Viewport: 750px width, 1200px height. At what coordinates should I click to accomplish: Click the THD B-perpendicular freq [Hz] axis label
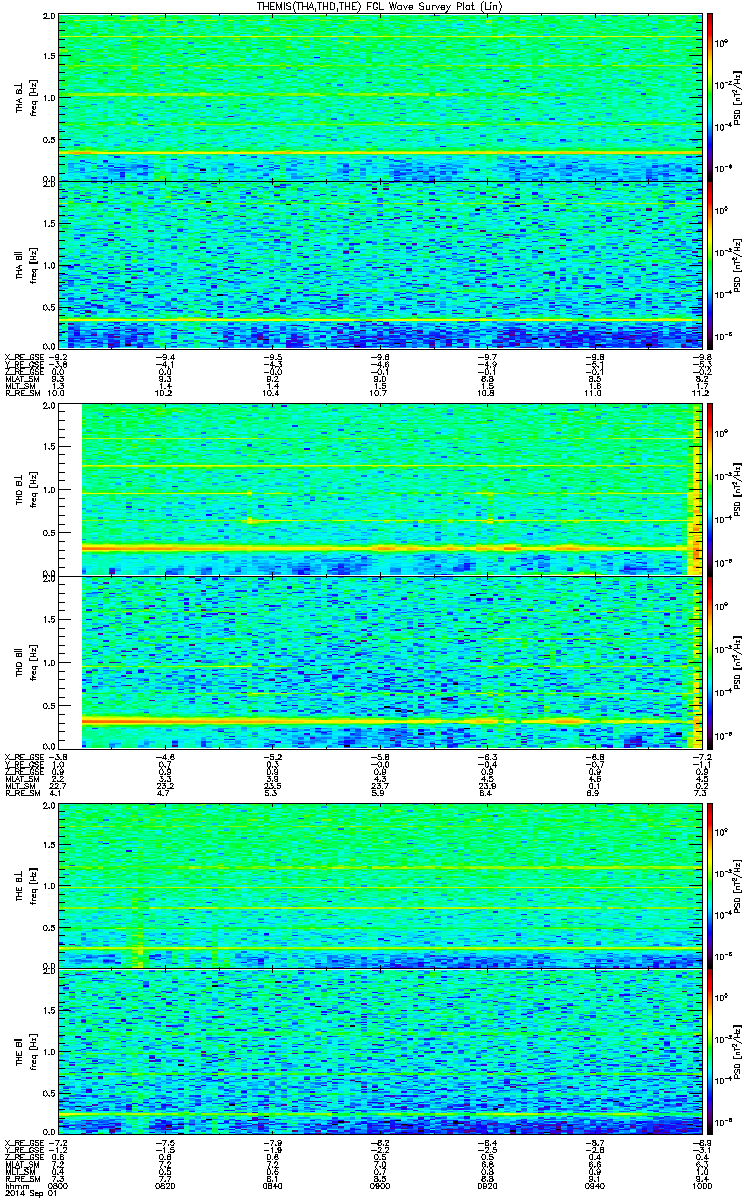[x=31, y=491]
